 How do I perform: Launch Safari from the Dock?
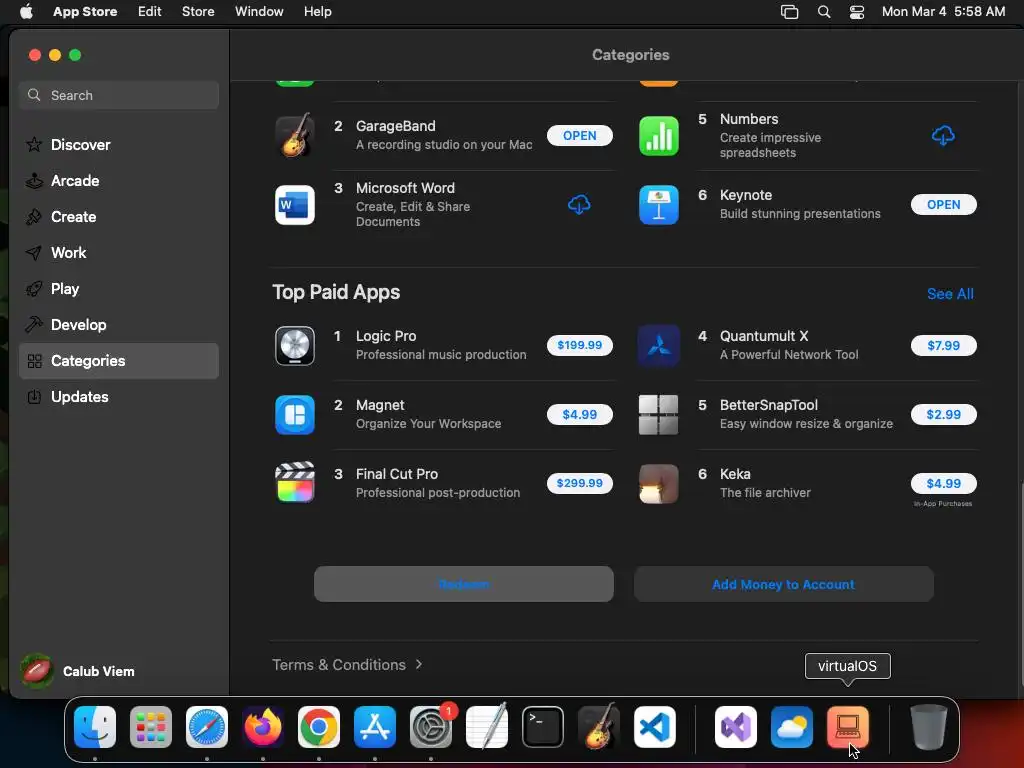click(x=207, y=727)
